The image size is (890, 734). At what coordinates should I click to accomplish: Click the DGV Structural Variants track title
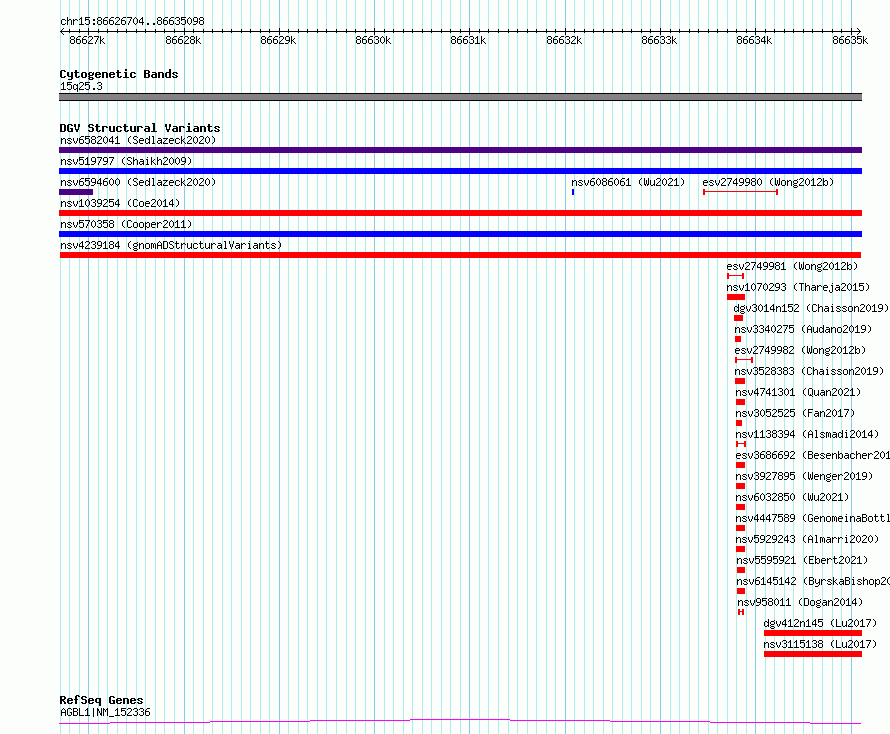[140, 128]
